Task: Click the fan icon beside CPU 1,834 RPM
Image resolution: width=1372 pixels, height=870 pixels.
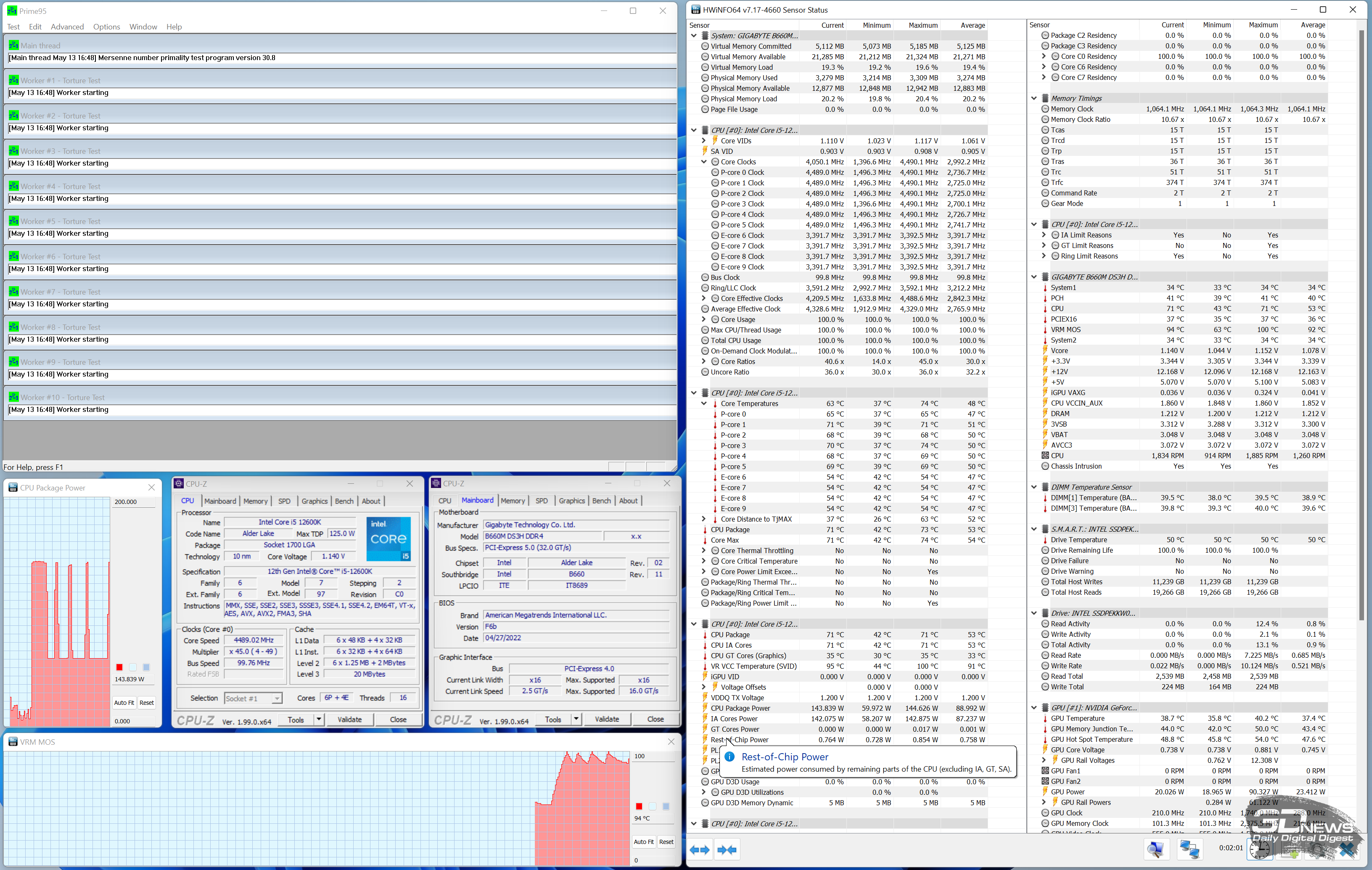Action: pos(1045,456)
